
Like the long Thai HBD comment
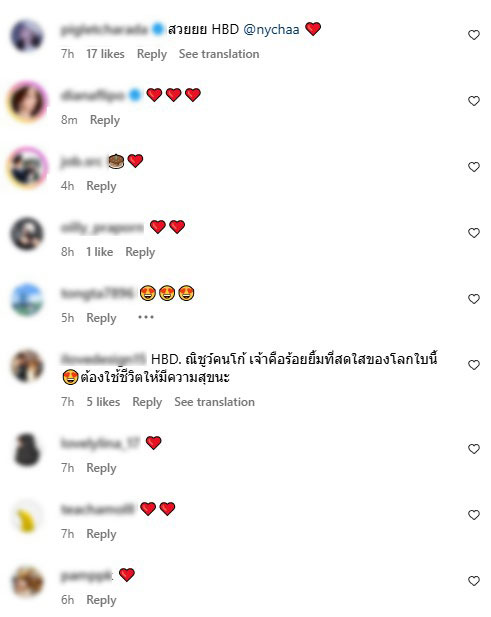(x=474, y=365)
